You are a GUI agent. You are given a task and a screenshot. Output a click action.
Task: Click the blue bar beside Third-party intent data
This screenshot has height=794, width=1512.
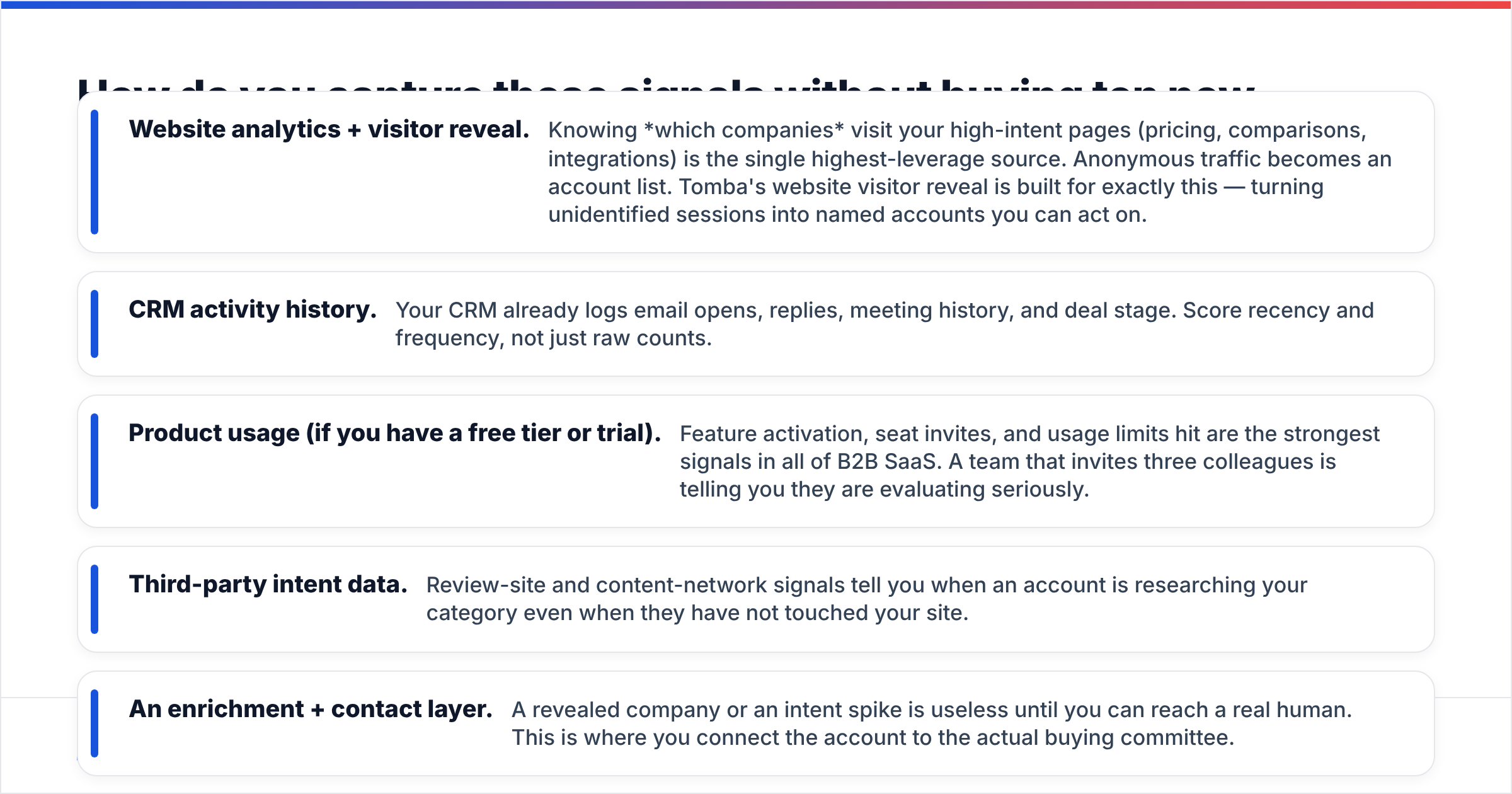tap(94, 599)
